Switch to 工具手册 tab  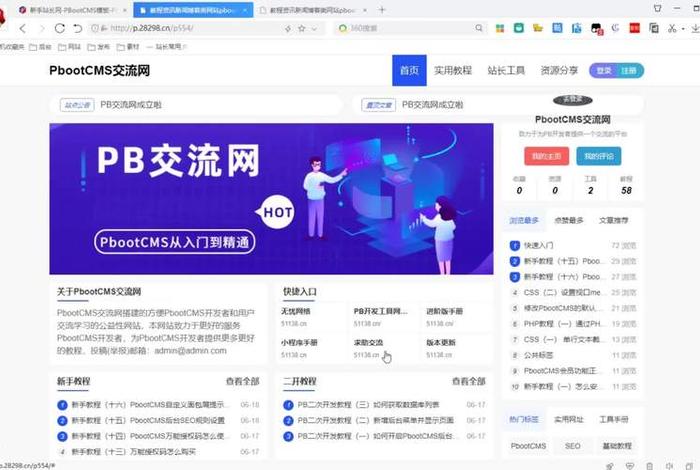tap(613, 420)
